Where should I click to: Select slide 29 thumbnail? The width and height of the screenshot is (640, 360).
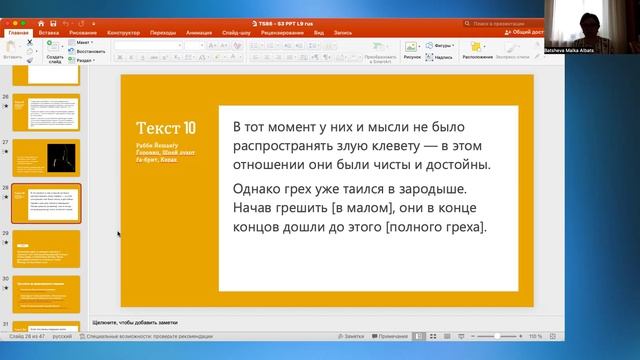(x=46, y=249)
